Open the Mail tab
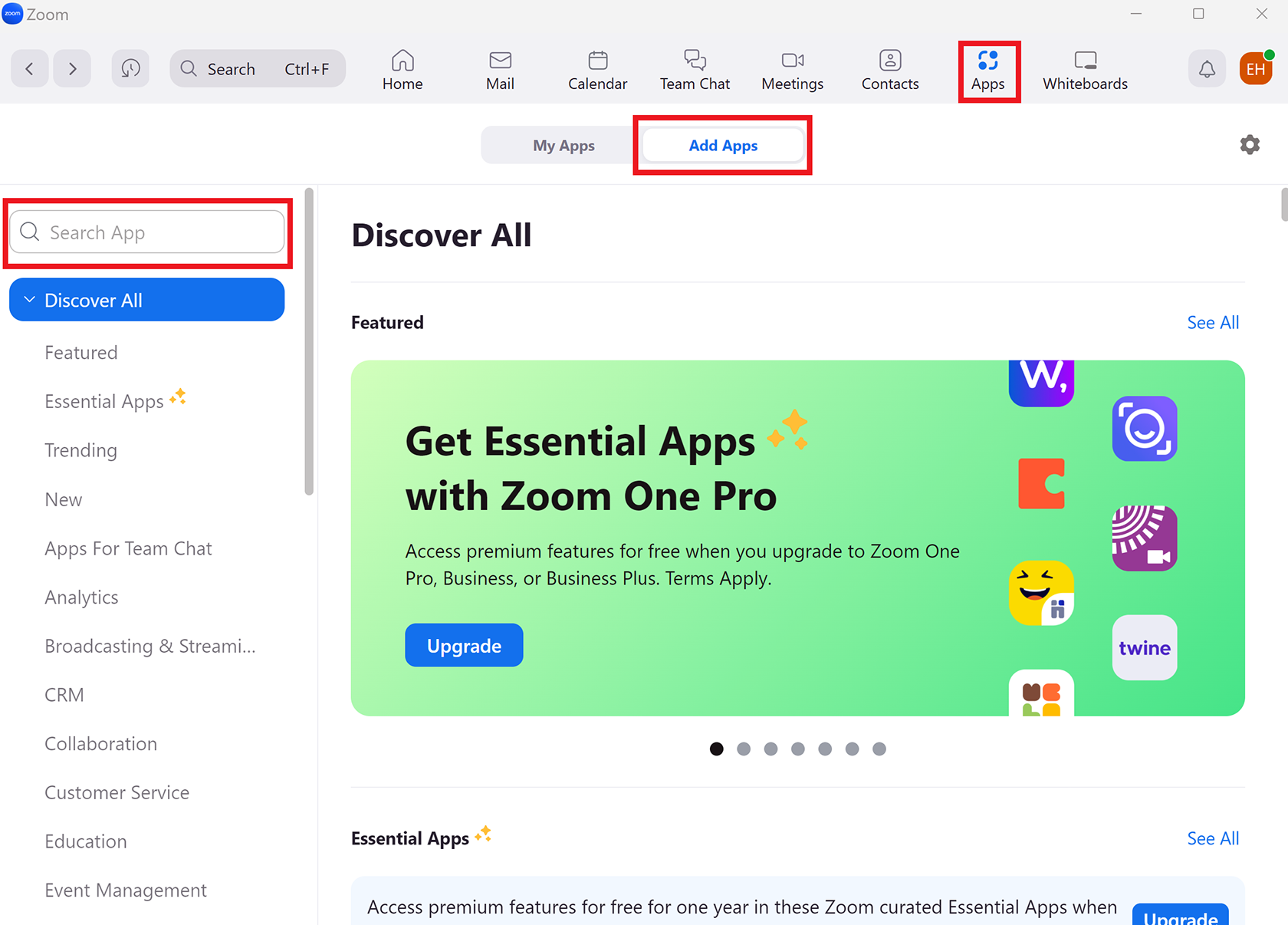This screenshot has width=1288, height=925. click(x=500, y=71)
